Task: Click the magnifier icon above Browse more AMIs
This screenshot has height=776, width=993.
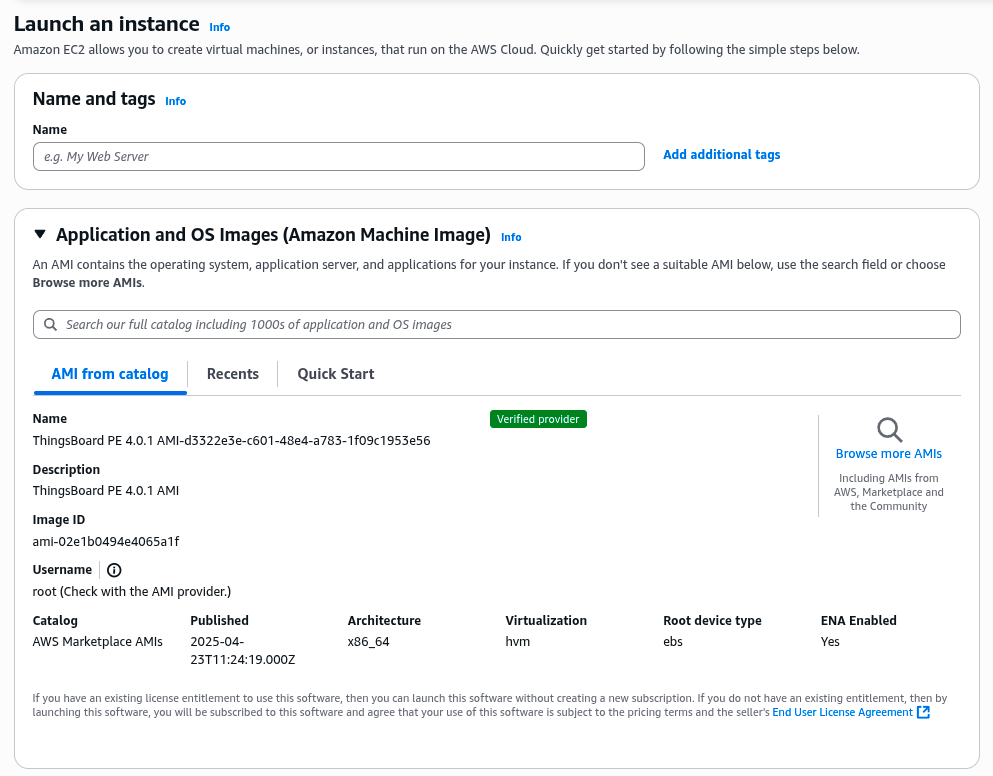Action: tap(889, 430)
